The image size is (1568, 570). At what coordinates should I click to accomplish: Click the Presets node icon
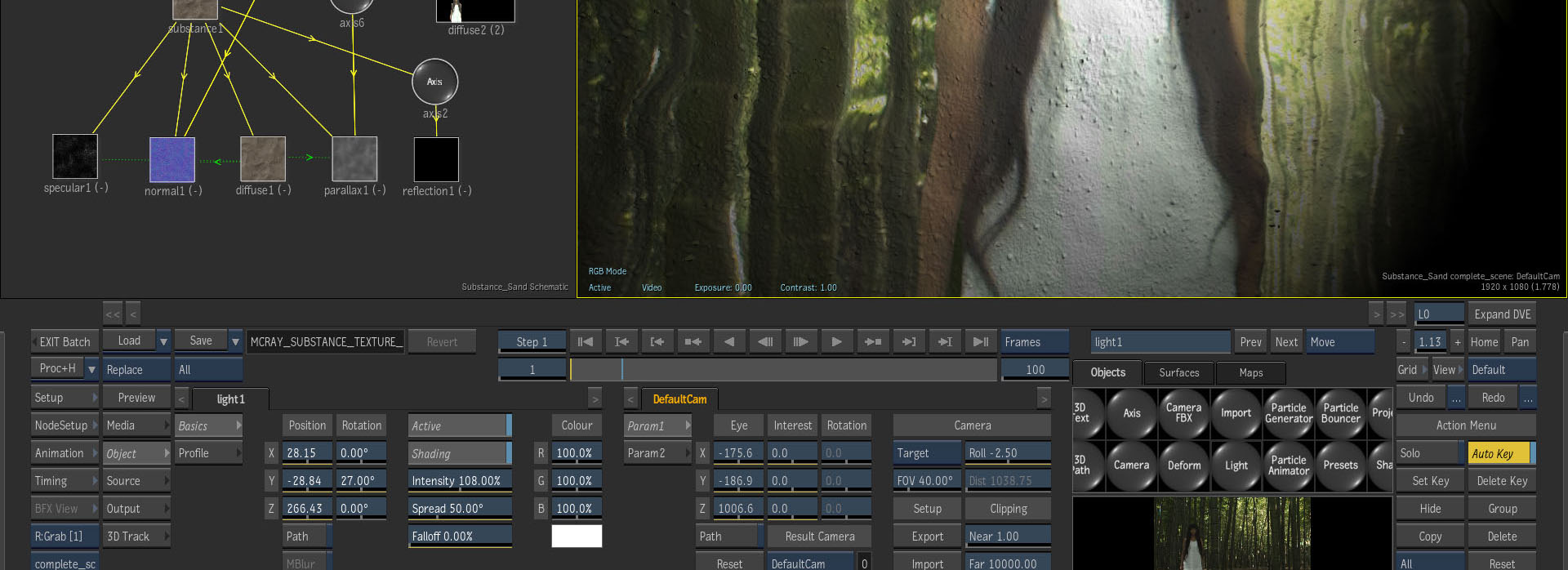[x=1340, y=465]
